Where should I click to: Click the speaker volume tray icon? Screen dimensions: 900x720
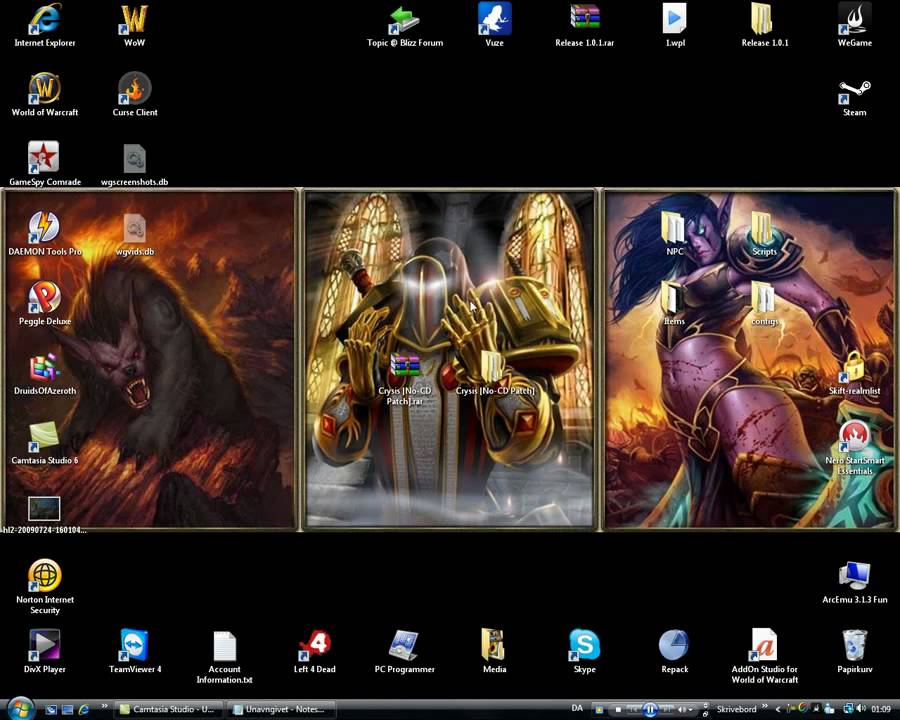coord(860,709)
